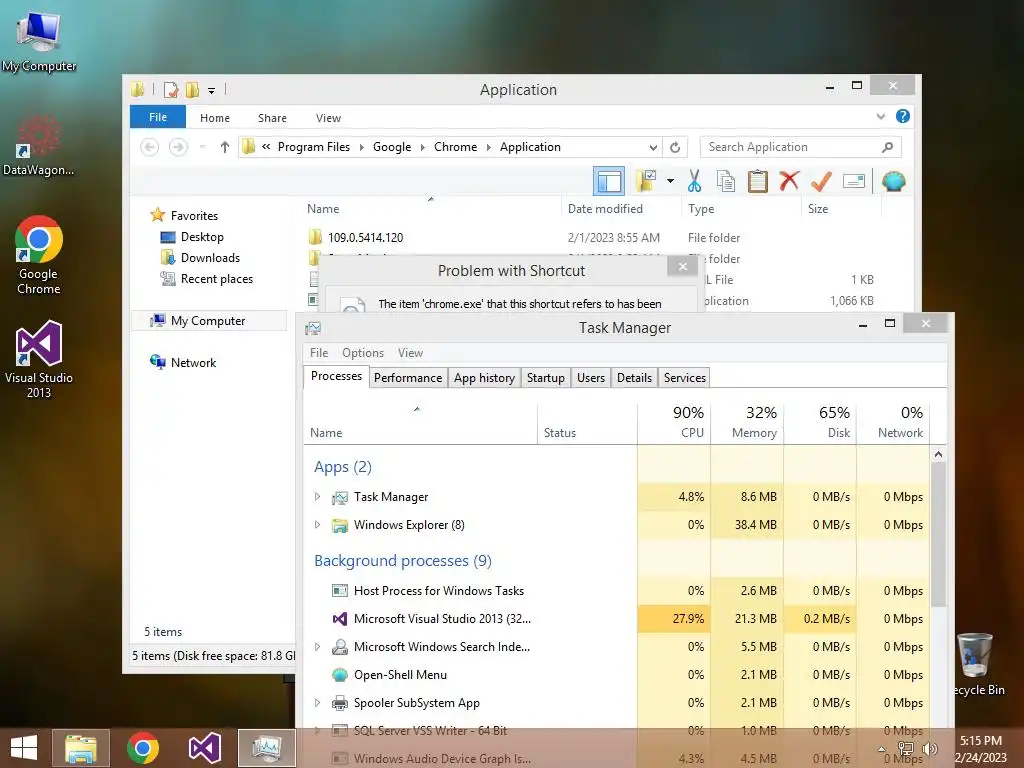Click the Task Manager taskbar button
Viewport: 1024px width, 768px height.
click(x=266, y=748)
